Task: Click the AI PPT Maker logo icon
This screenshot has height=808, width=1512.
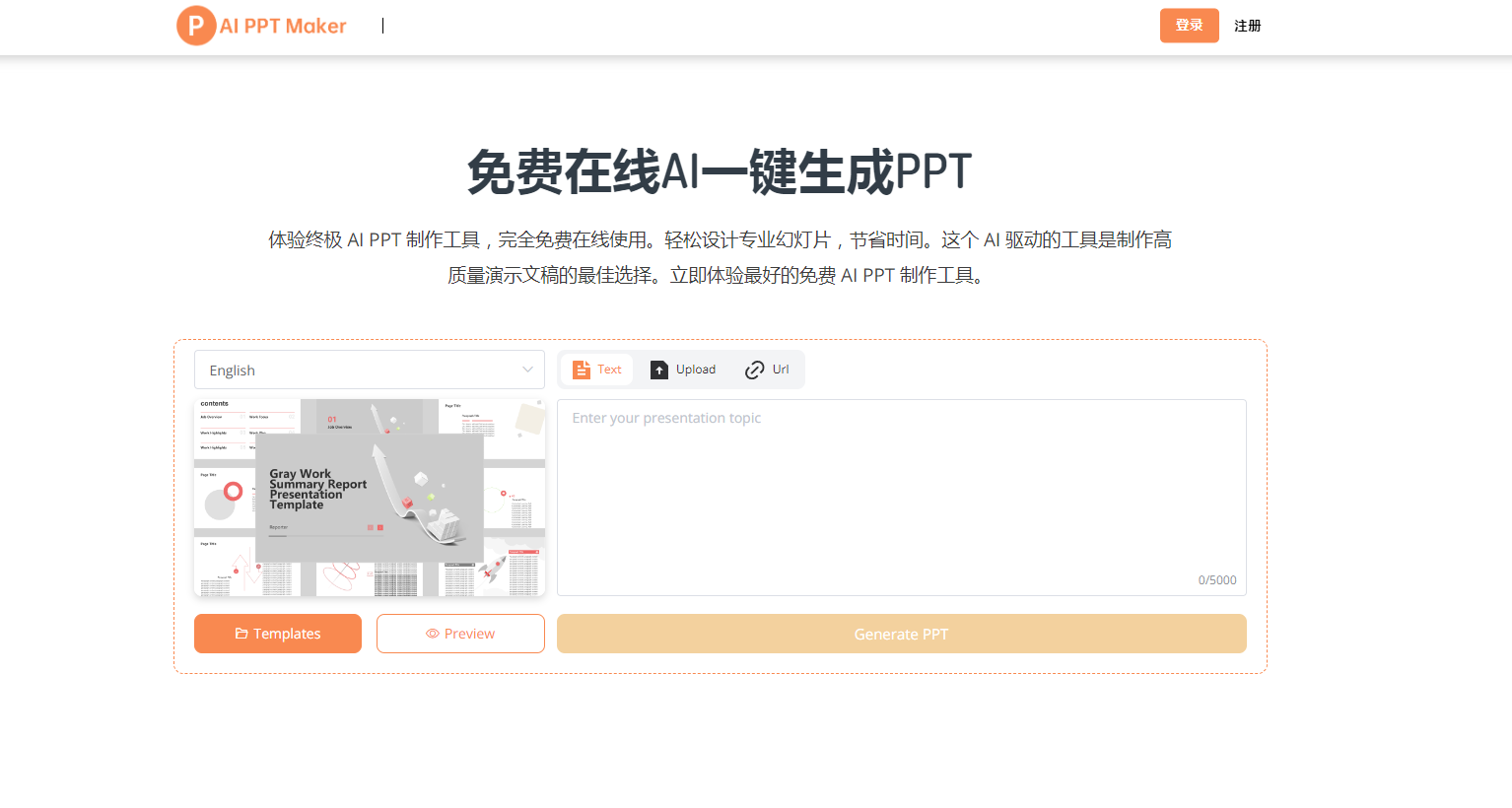Action: click(196, 26)
